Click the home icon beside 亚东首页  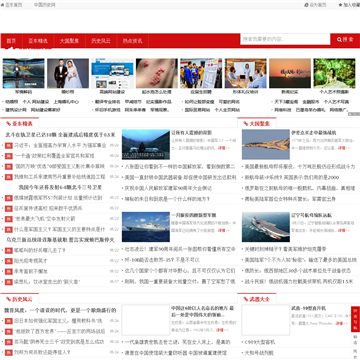click(3, 5)
